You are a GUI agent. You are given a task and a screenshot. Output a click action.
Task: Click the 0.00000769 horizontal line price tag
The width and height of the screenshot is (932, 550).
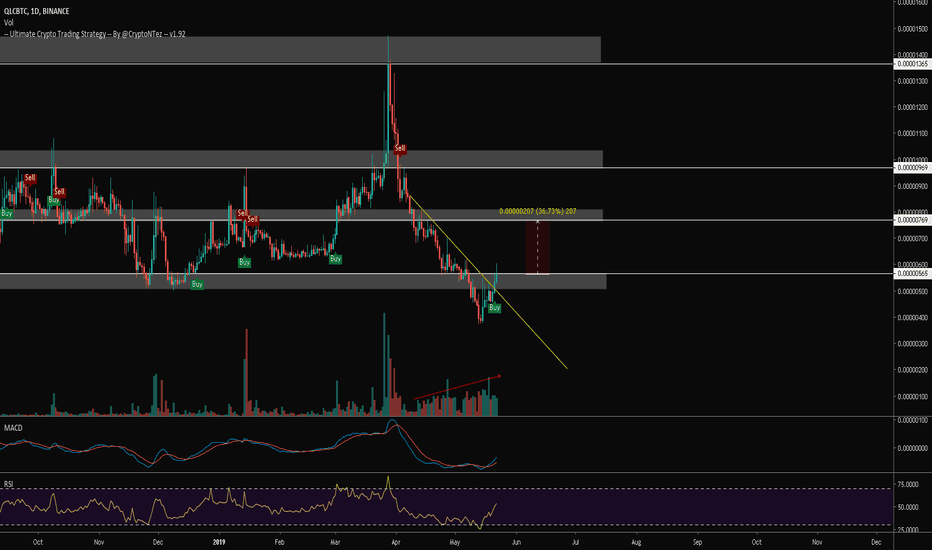click(x=912, y=220)
